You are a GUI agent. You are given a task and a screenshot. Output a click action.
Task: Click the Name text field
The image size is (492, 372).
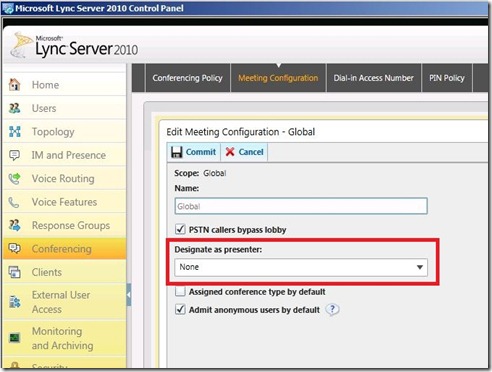coord(301,206)
